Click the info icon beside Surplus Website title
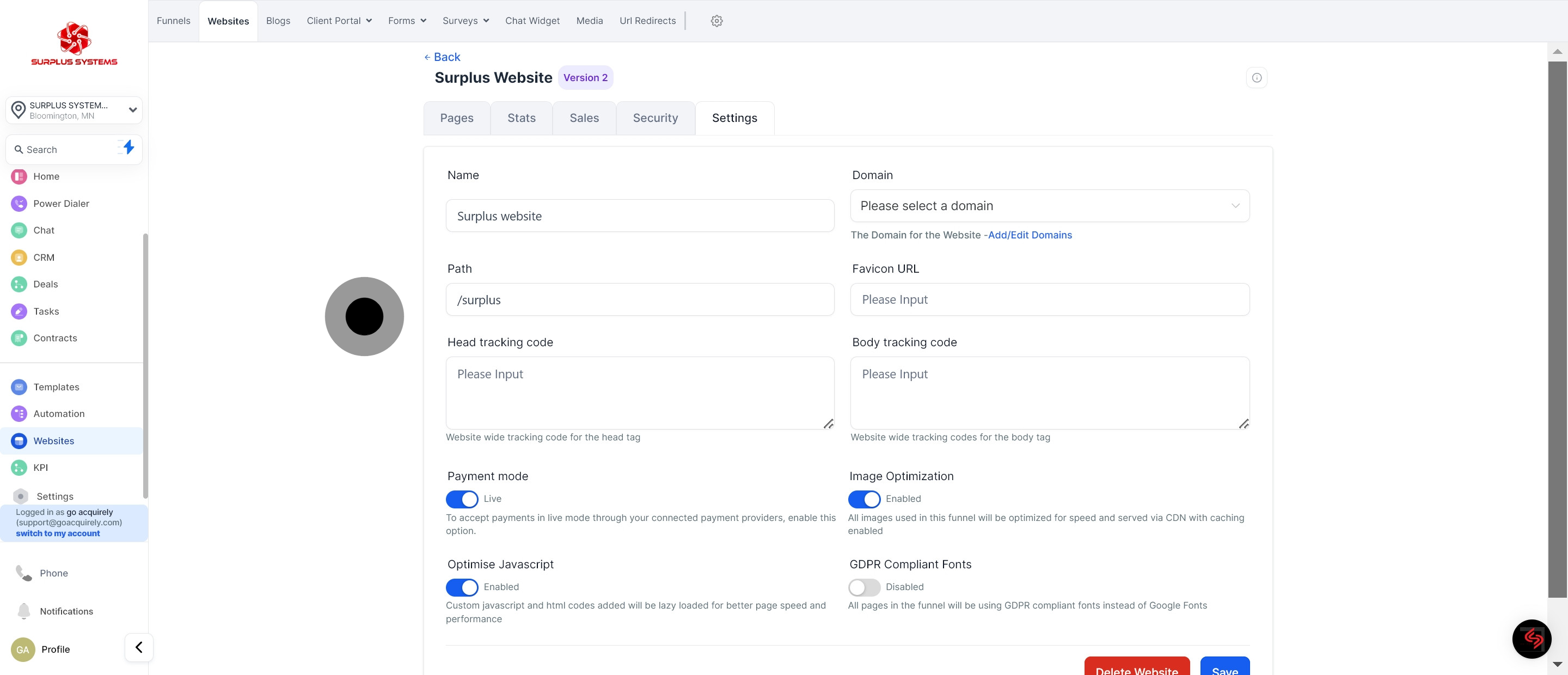The width and height of the screenshot is (1568, 675). point(1257,78)
